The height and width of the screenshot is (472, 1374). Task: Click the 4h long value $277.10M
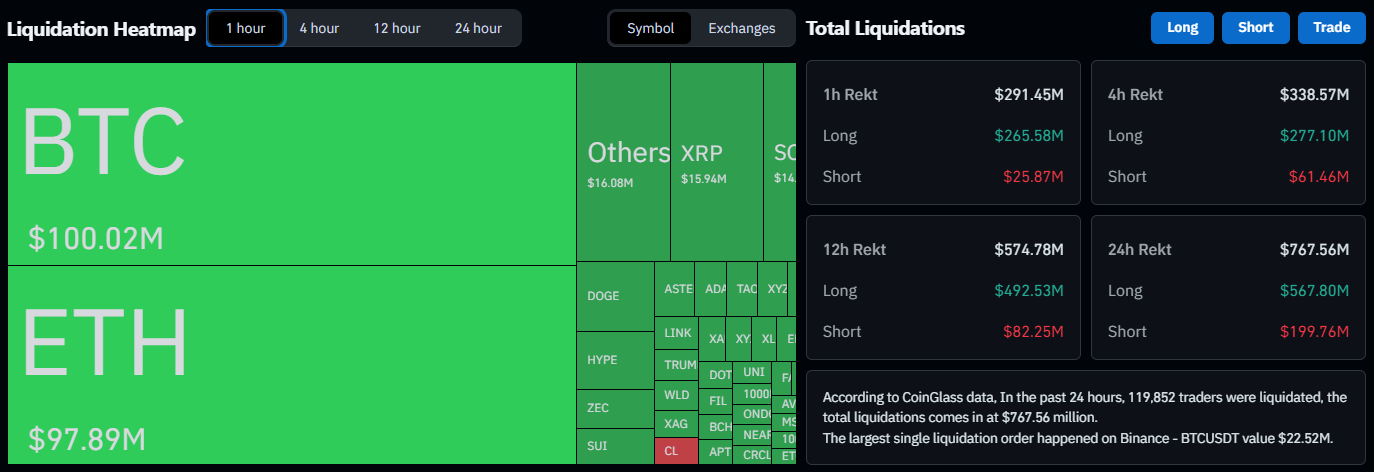(1314, 135)
